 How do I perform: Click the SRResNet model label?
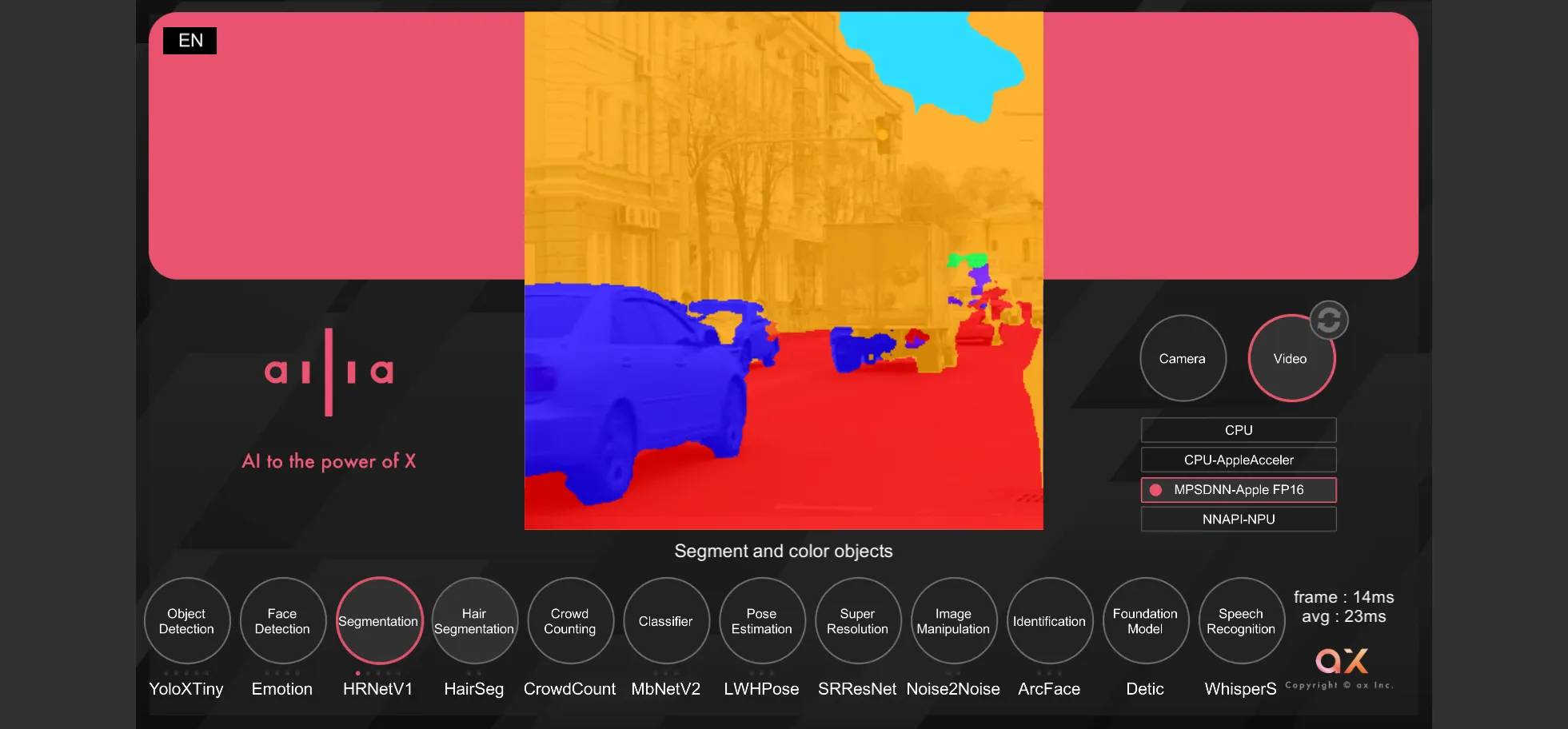[857, 689]
